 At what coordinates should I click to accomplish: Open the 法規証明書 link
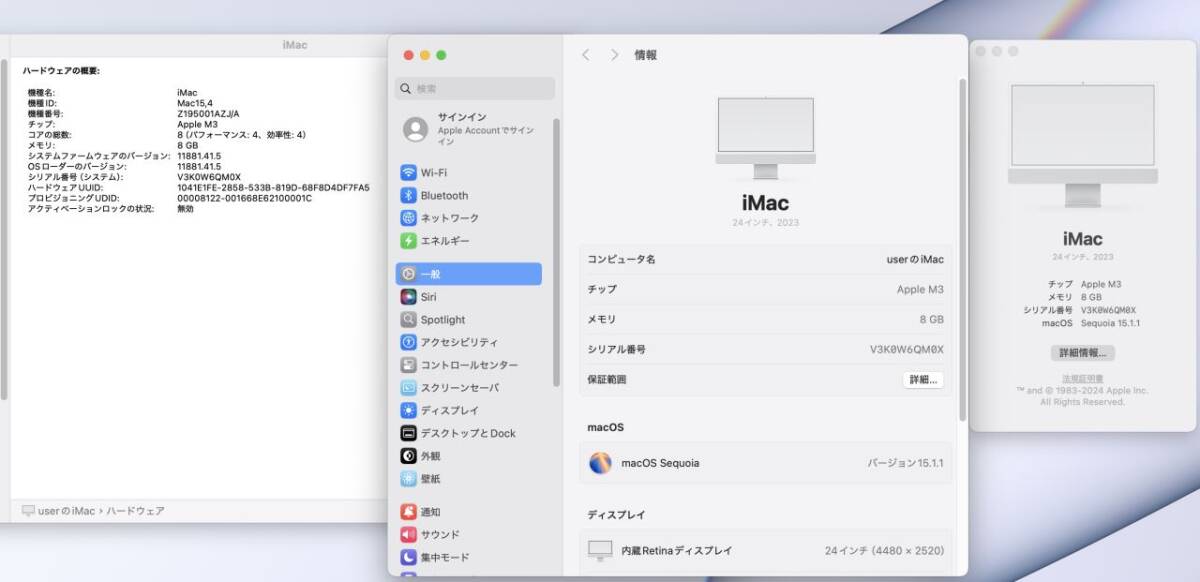(x=1082, y=379)
